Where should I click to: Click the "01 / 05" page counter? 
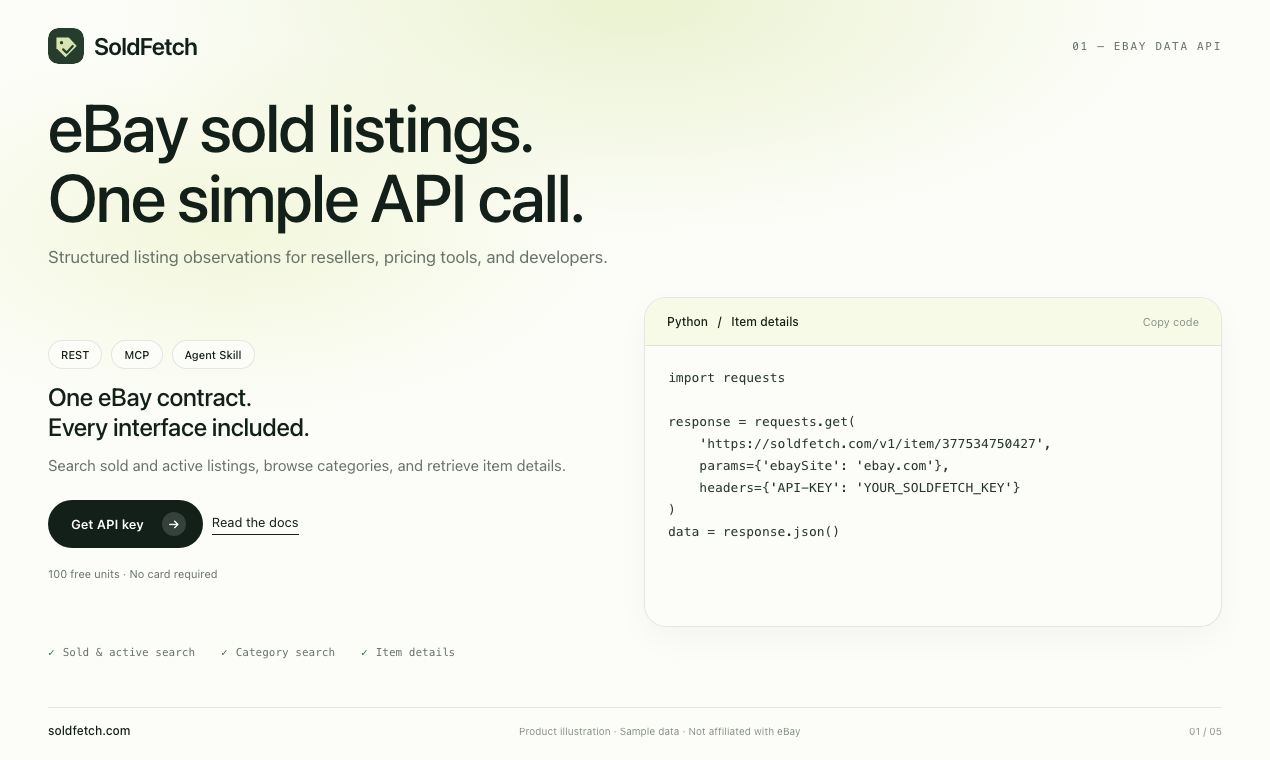point(1205,732)
